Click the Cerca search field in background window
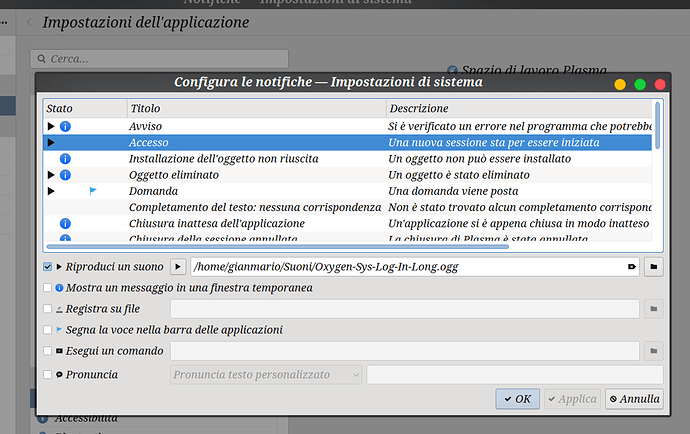Screen dimensions: 690x434 (x=159, y=59)
